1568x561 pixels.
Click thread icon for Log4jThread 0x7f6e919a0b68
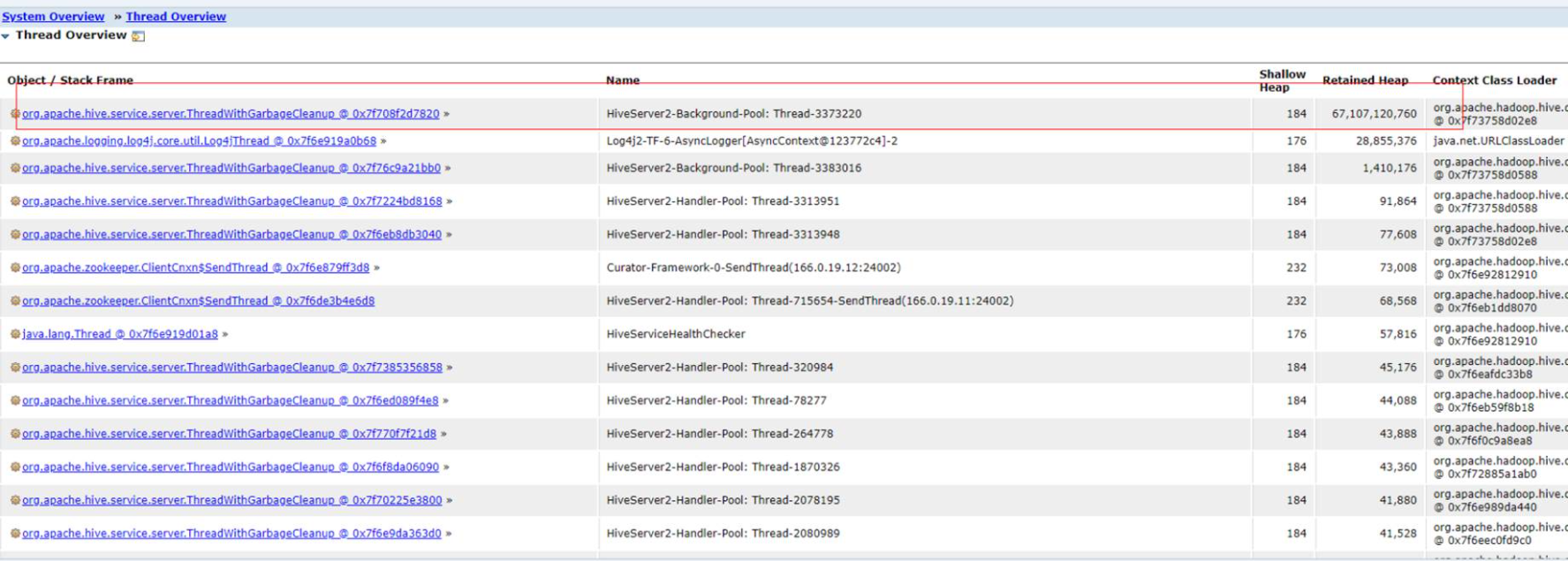point(15,140)
